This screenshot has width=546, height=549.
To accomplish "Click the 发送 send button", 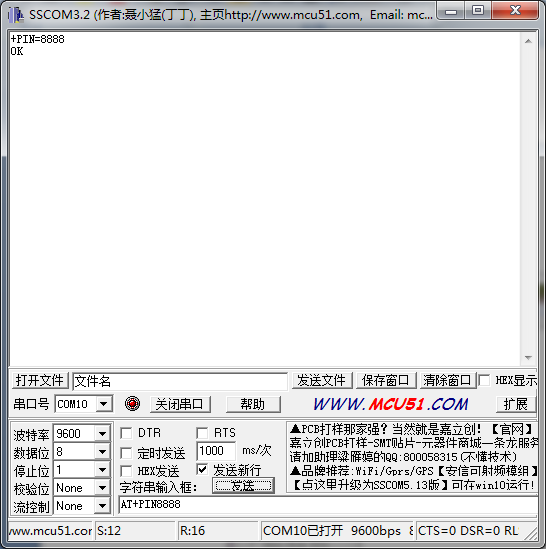I will 243,486.
